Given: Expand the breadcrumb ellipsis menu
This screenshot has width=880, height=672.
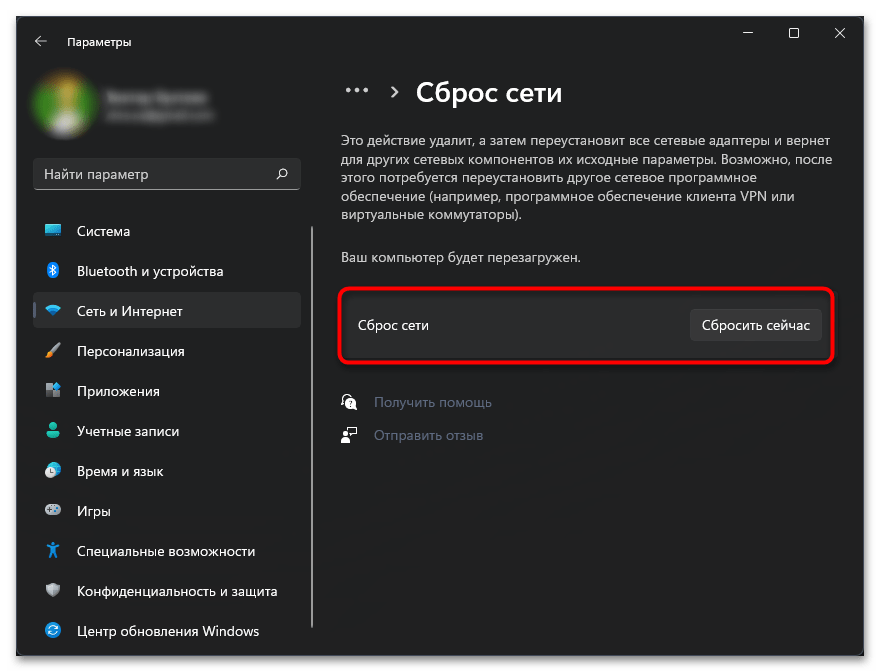Looking at the screenshot, I should [x=357, y=90].
